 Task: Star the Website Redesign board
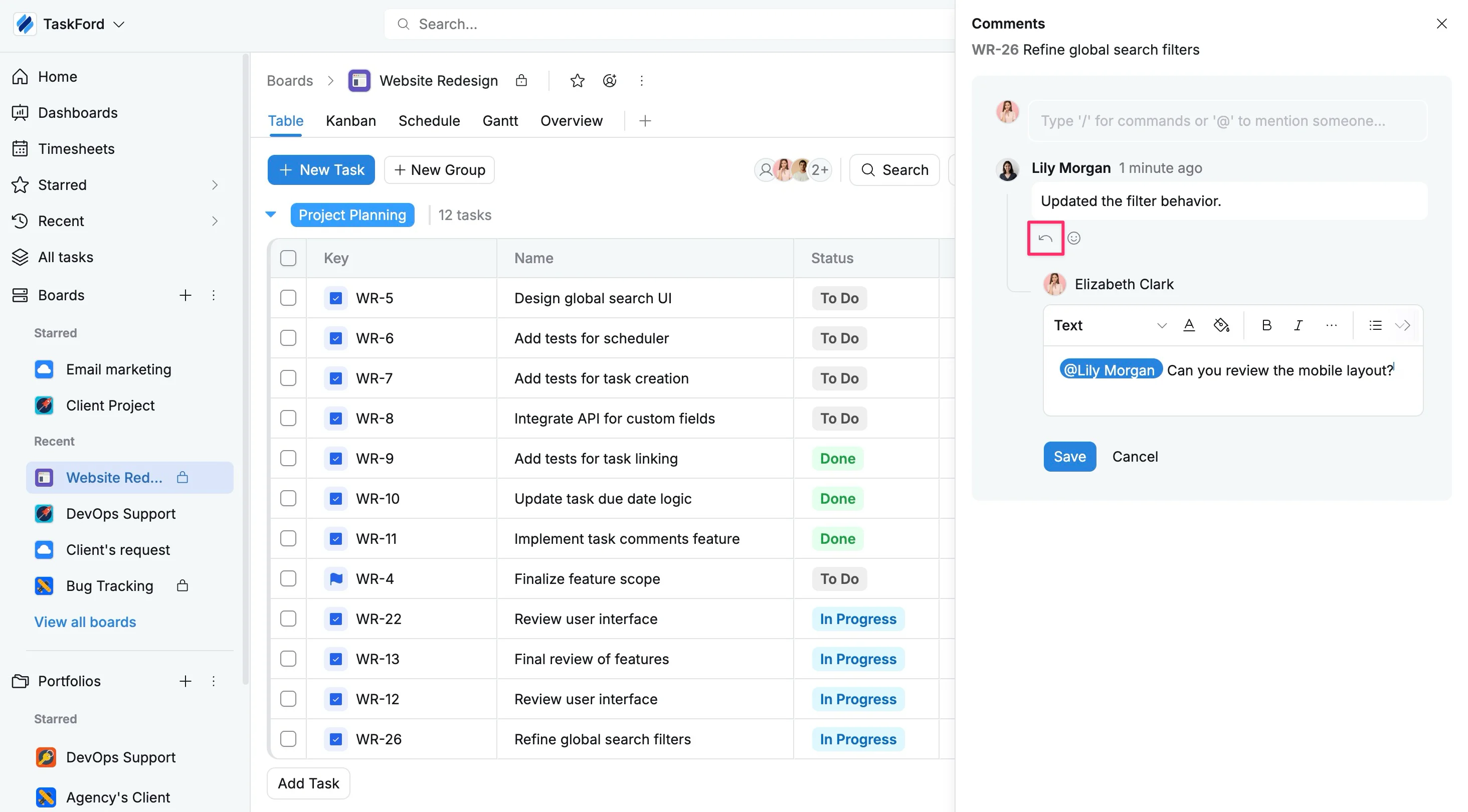tap(577, 81)
